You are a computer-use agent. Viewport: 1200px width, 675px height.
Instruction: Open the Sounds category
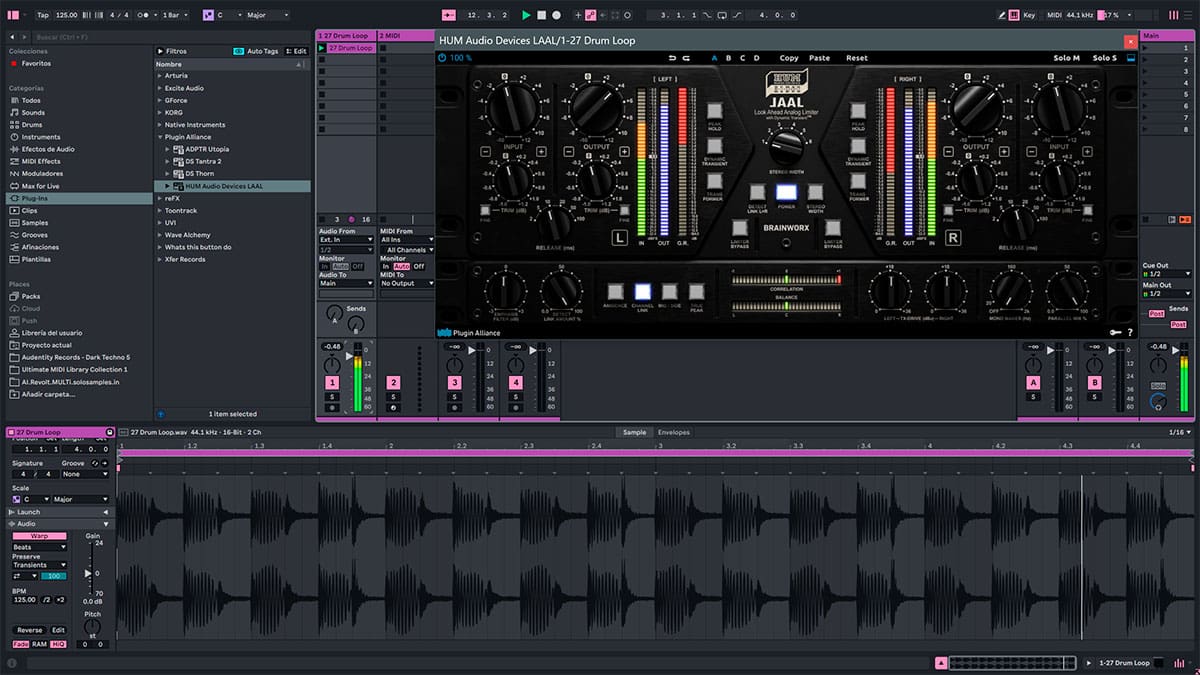(33, 113)
